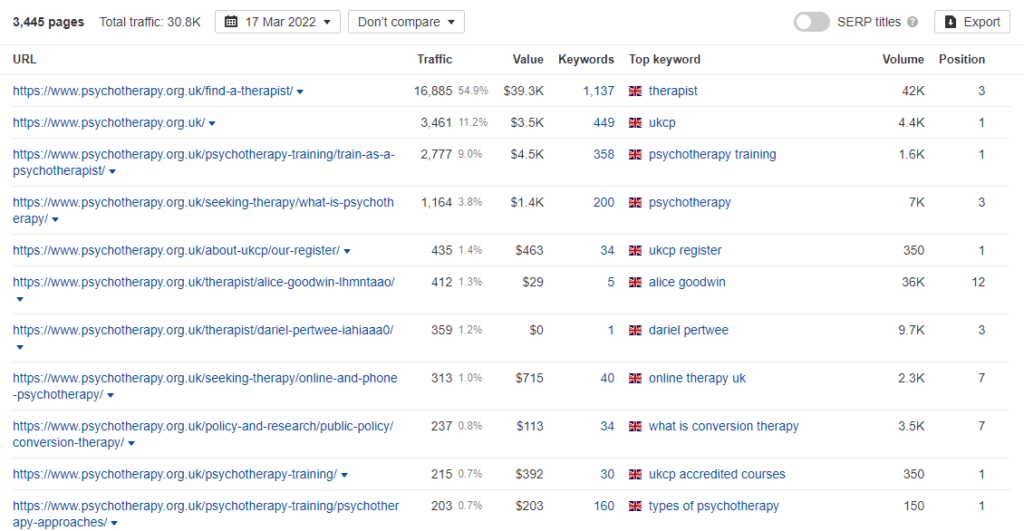Sort by the Position column header
1024x531 pixels.
[961, 59]
